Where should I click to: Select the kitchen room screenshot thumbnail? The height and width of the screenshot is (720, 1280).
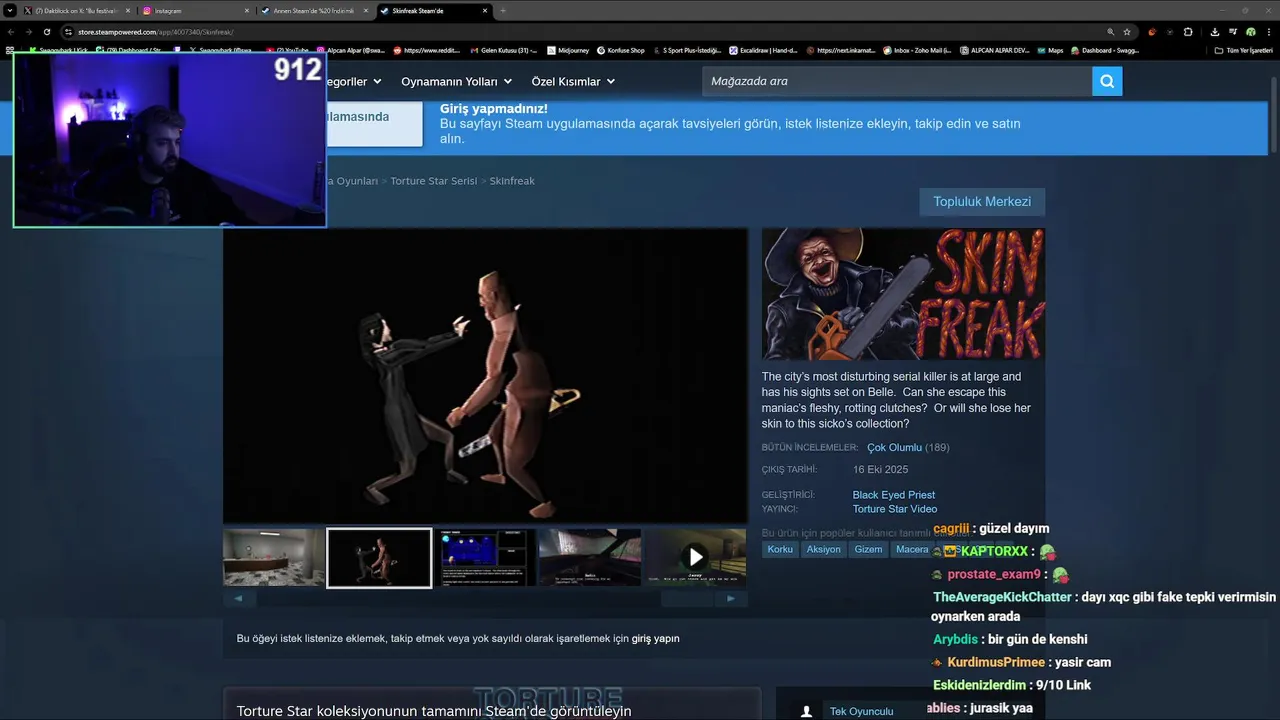pos(273,558)
